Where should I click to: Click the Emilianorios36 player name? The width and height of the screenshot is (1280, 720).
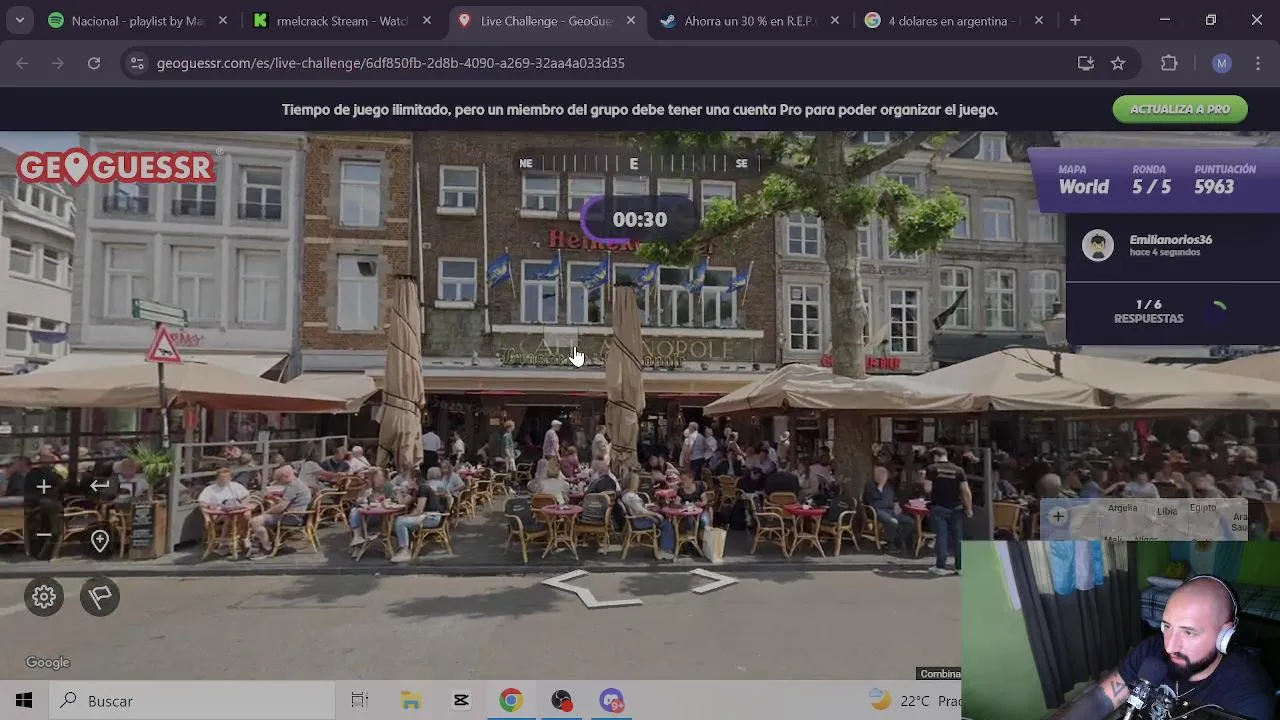(x=1170, y=240)
